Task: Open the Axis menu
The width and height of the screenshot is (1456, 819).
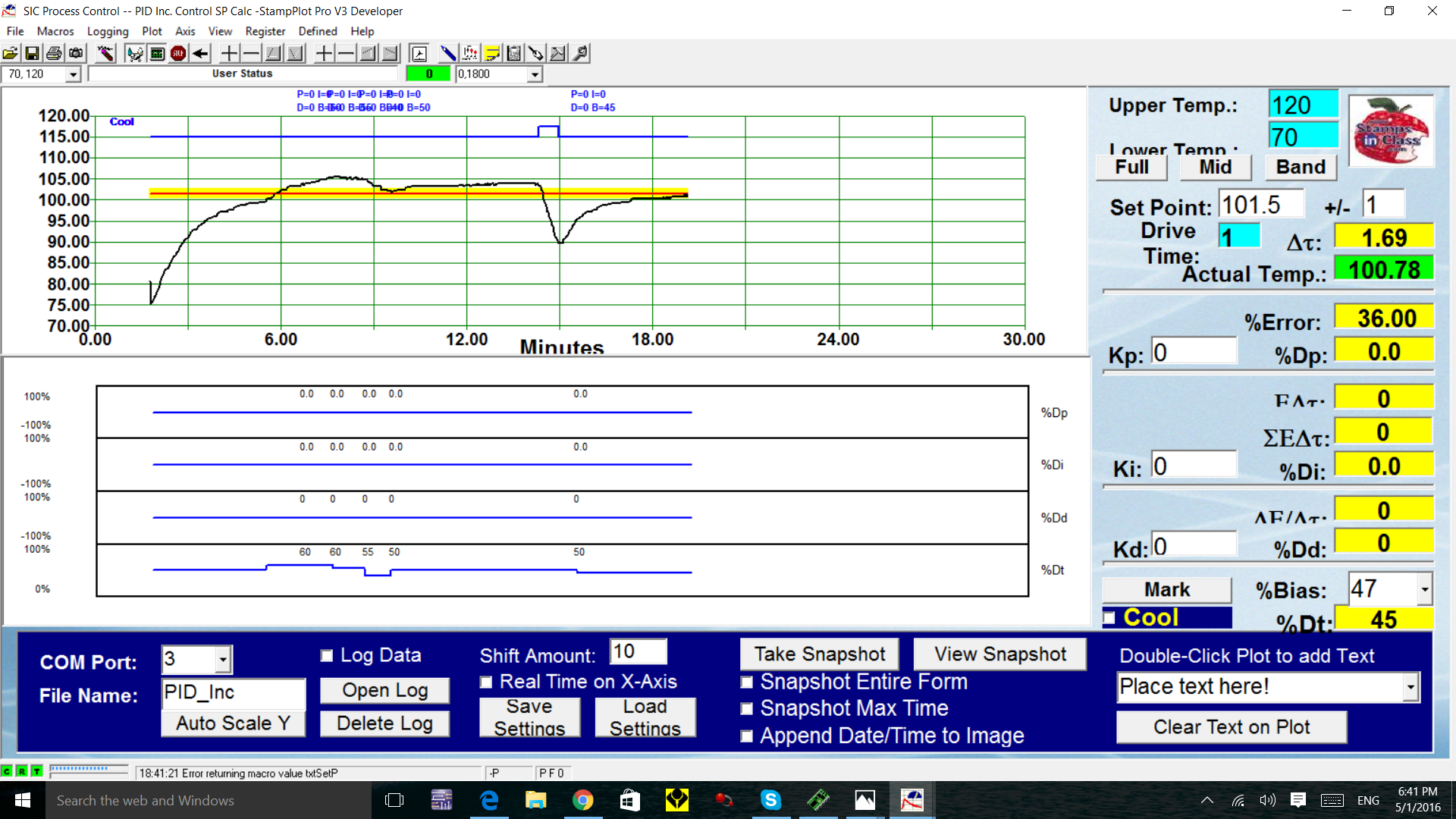Action: pos(185,31)
